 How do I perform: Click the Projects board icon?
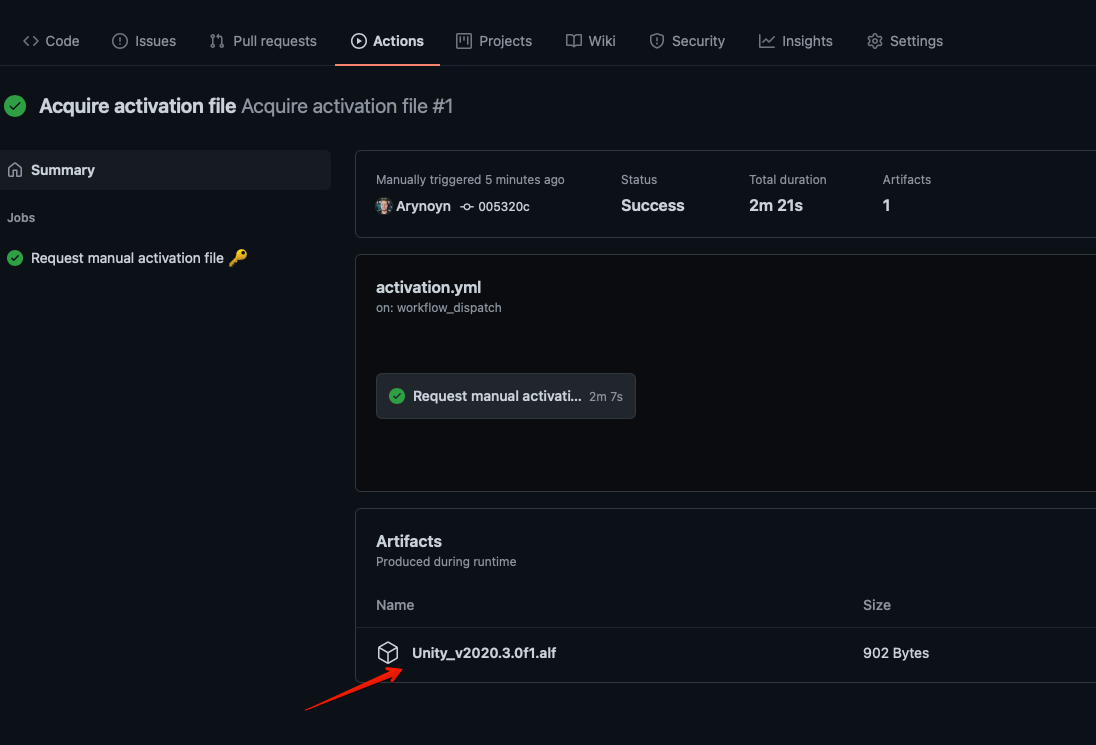click(x=464, y=41)
